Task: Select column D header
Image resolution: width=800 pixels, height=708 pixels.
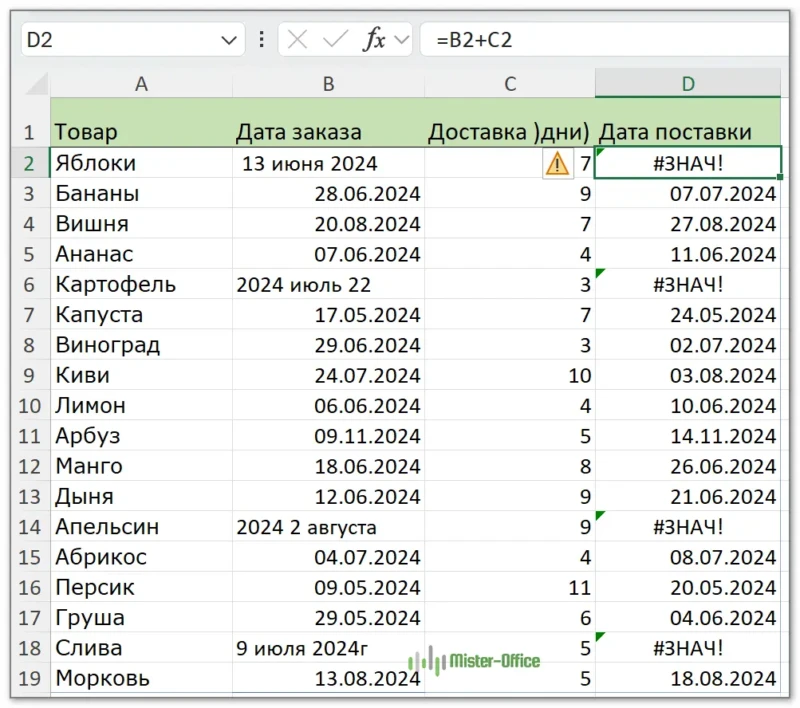Action: [688, 85]
